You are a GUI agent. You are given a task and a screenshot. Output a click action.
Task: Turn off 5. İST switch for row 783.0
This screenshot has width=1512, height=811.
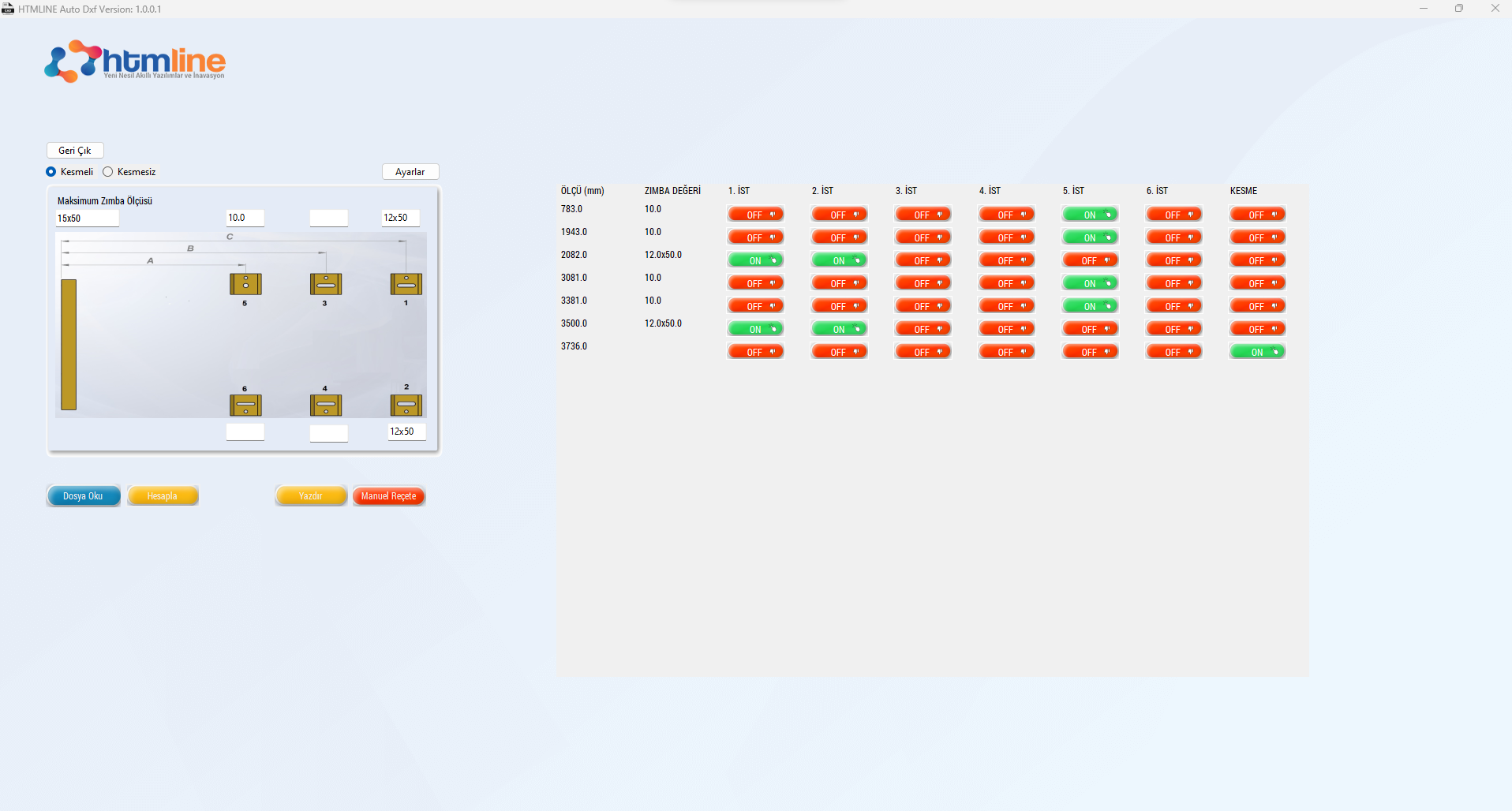point(1090,215)
